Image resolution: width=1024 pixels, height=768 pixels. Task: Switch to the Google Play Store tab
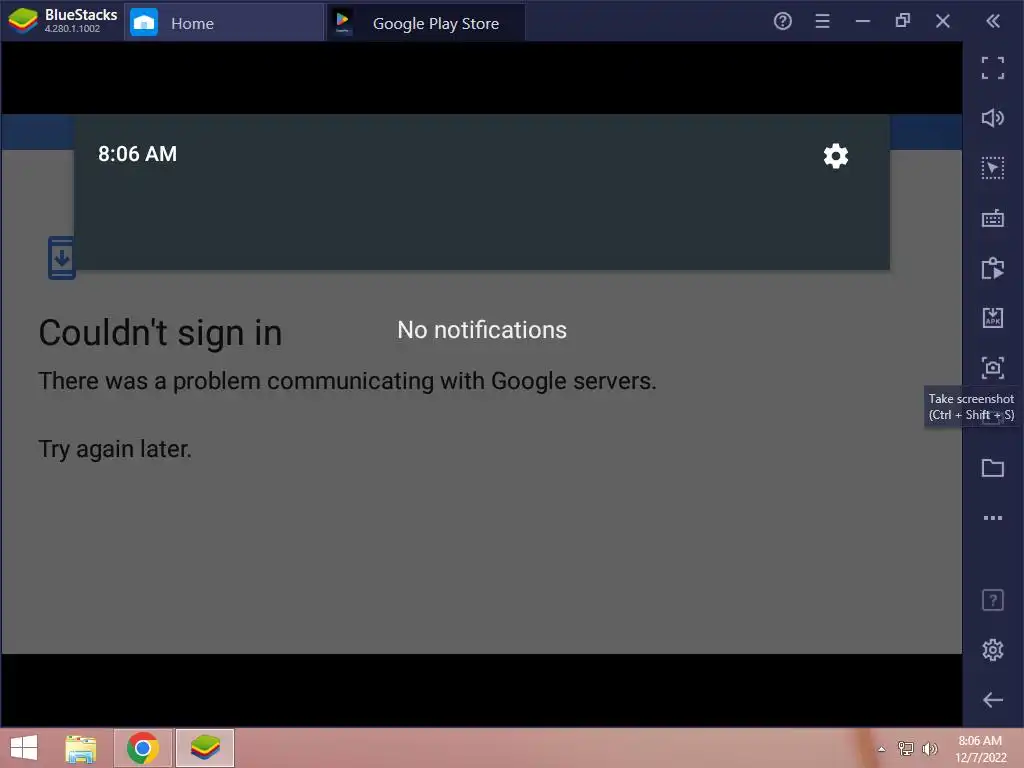426,23
